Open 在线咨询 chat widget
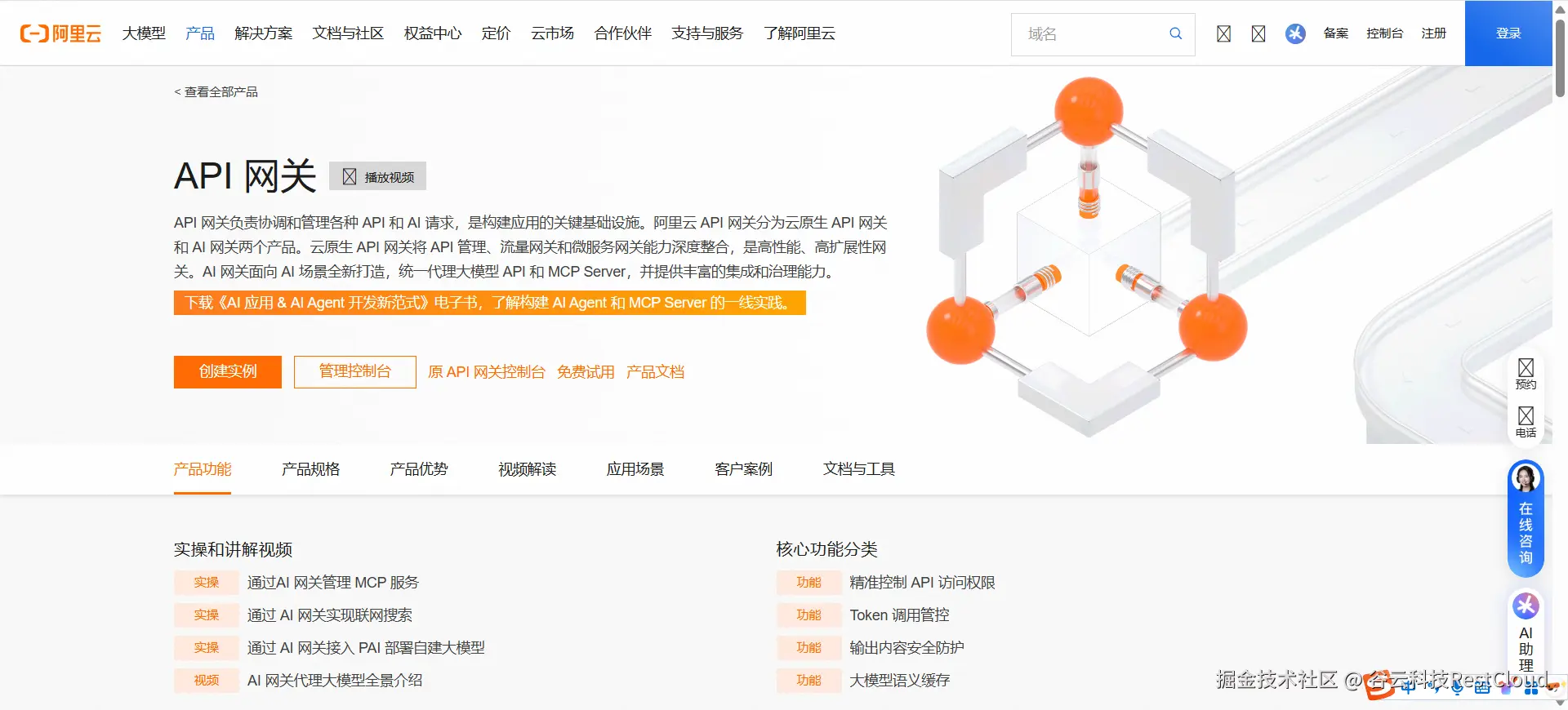Screen dimensions: 1568x710 (1526, 518)
